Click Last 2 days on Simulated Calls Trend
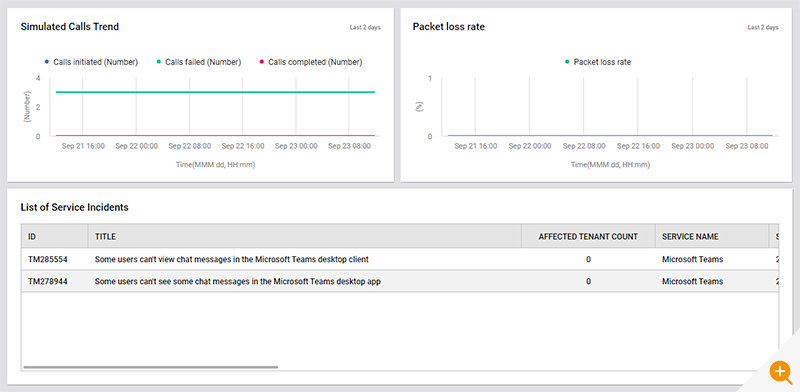 pyautogui.click(x=365, y=28)
